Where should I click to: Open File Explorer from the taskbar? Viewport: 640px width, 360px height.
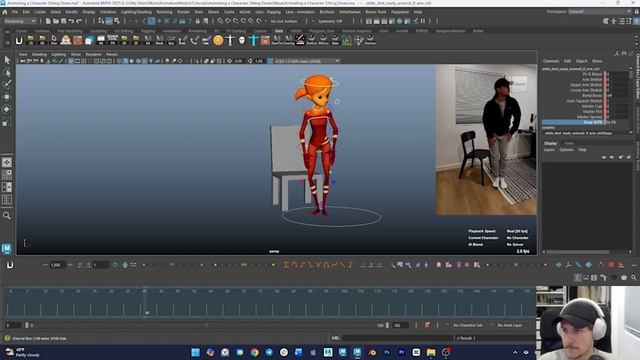(x=431, y=352)
